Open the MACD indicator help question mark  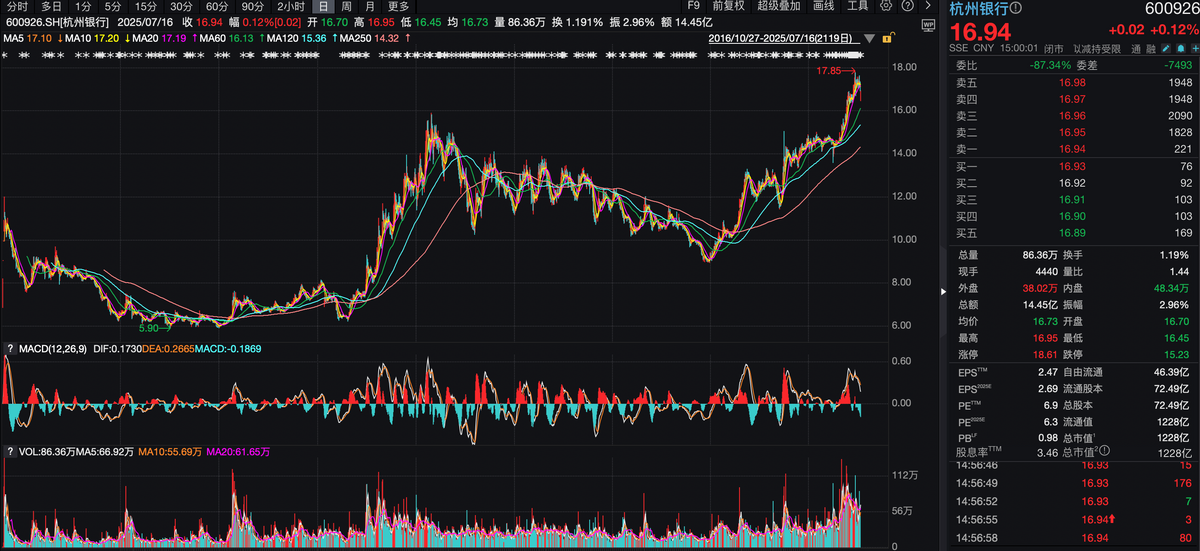click(10, 348)
